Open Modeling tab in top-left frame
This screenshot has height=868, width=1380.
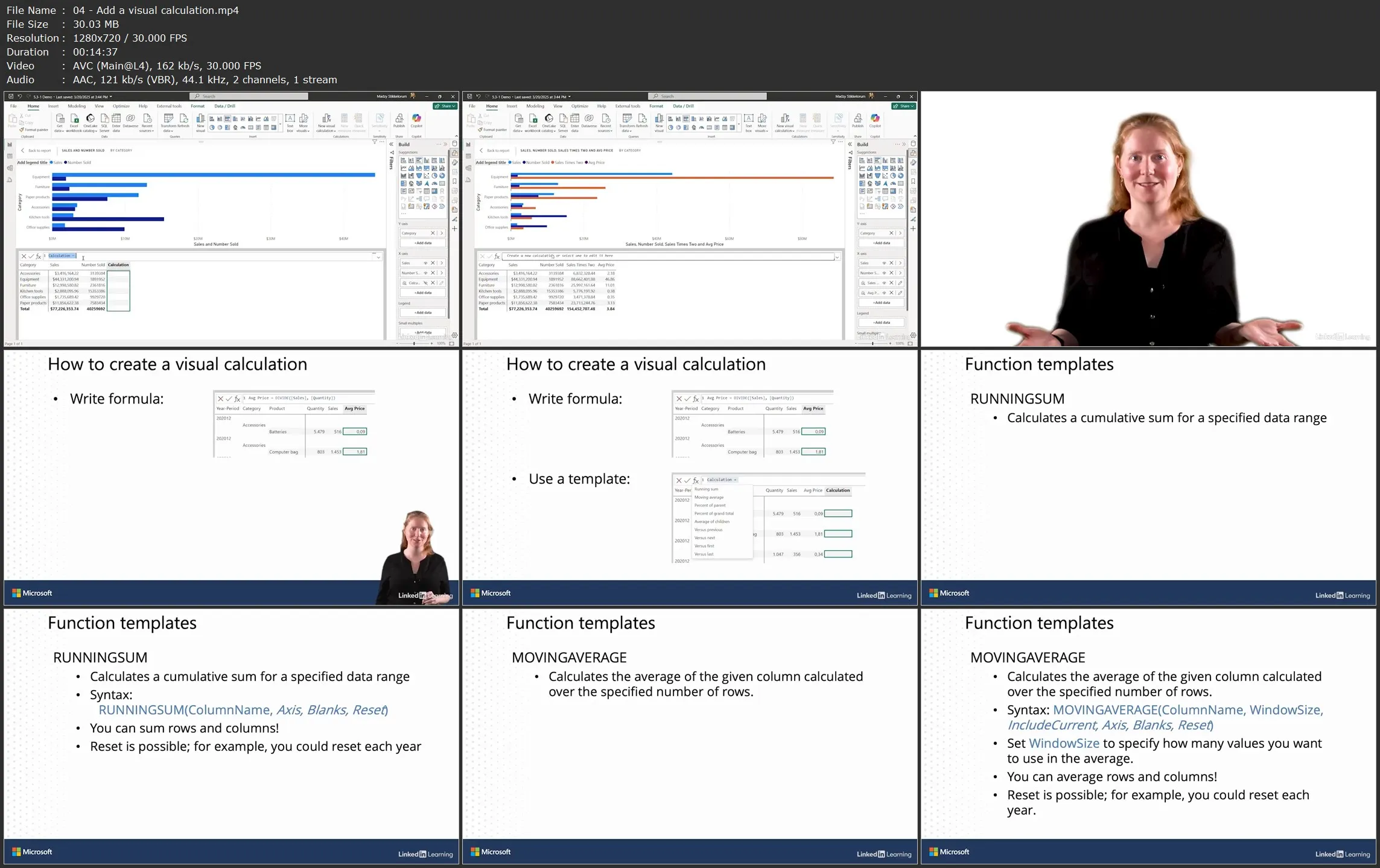tap(77, 106)
